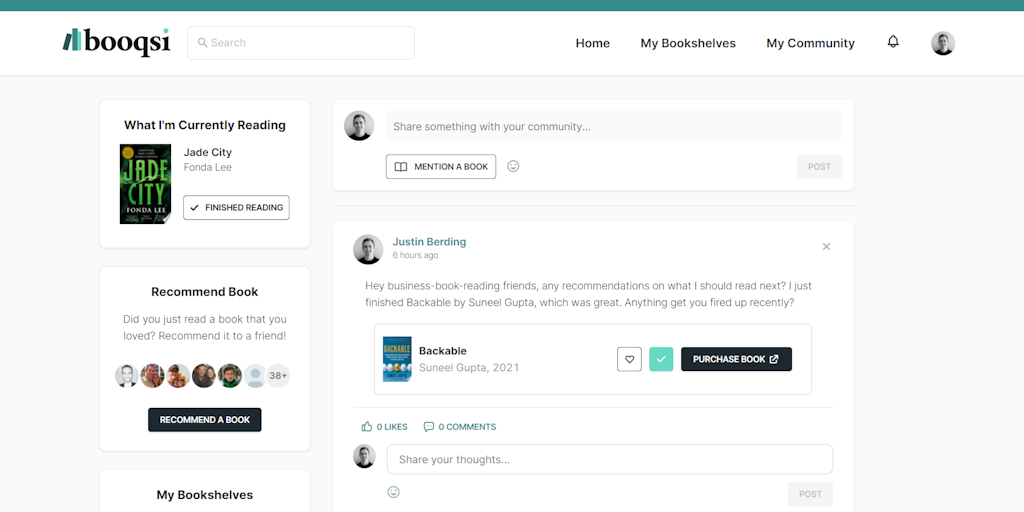Click the Recommend a Book button
Viewport: 1024px width, 512px height.
point(204,420)
